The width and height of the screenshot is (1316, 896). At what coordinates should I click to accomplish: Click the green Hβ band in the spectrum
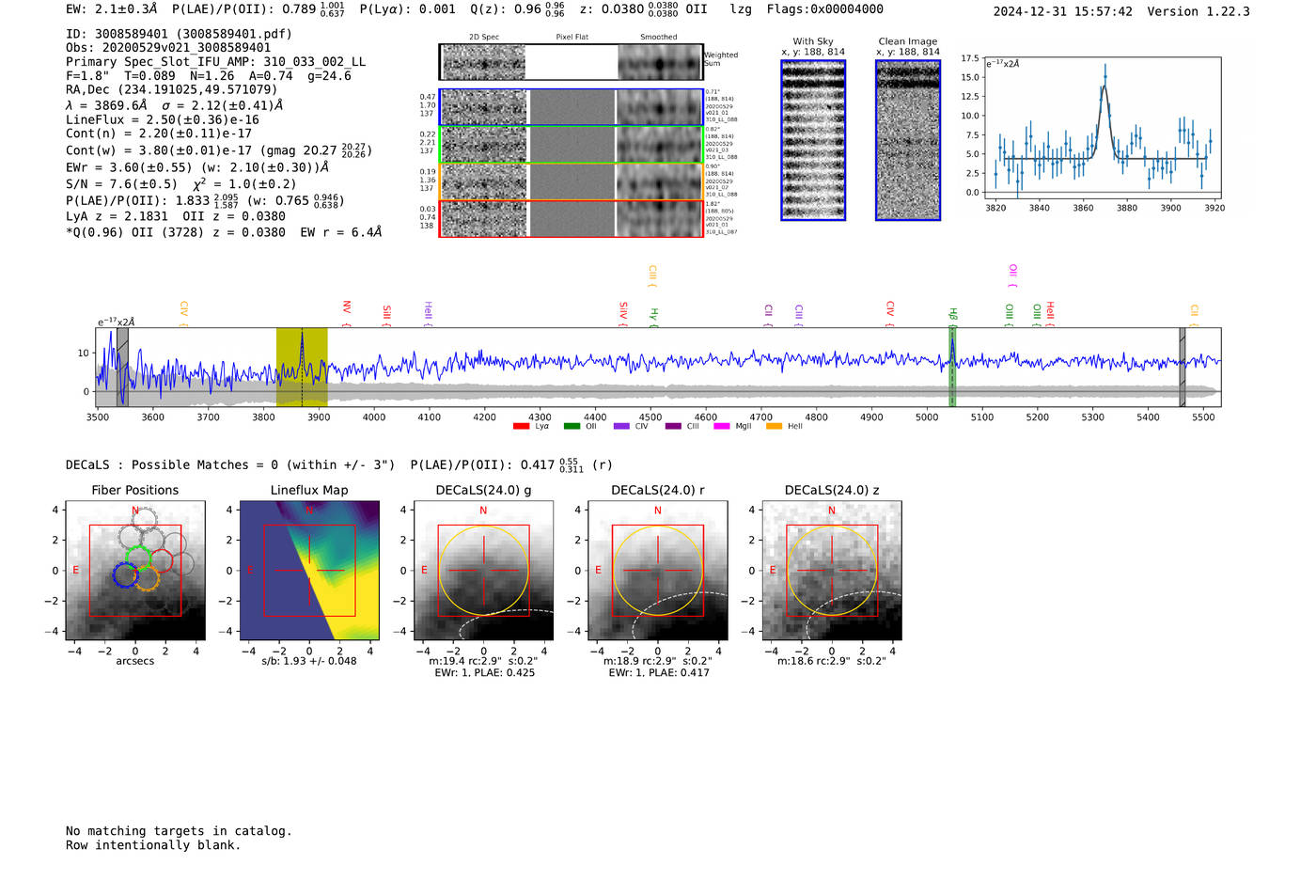click(952, 367)
